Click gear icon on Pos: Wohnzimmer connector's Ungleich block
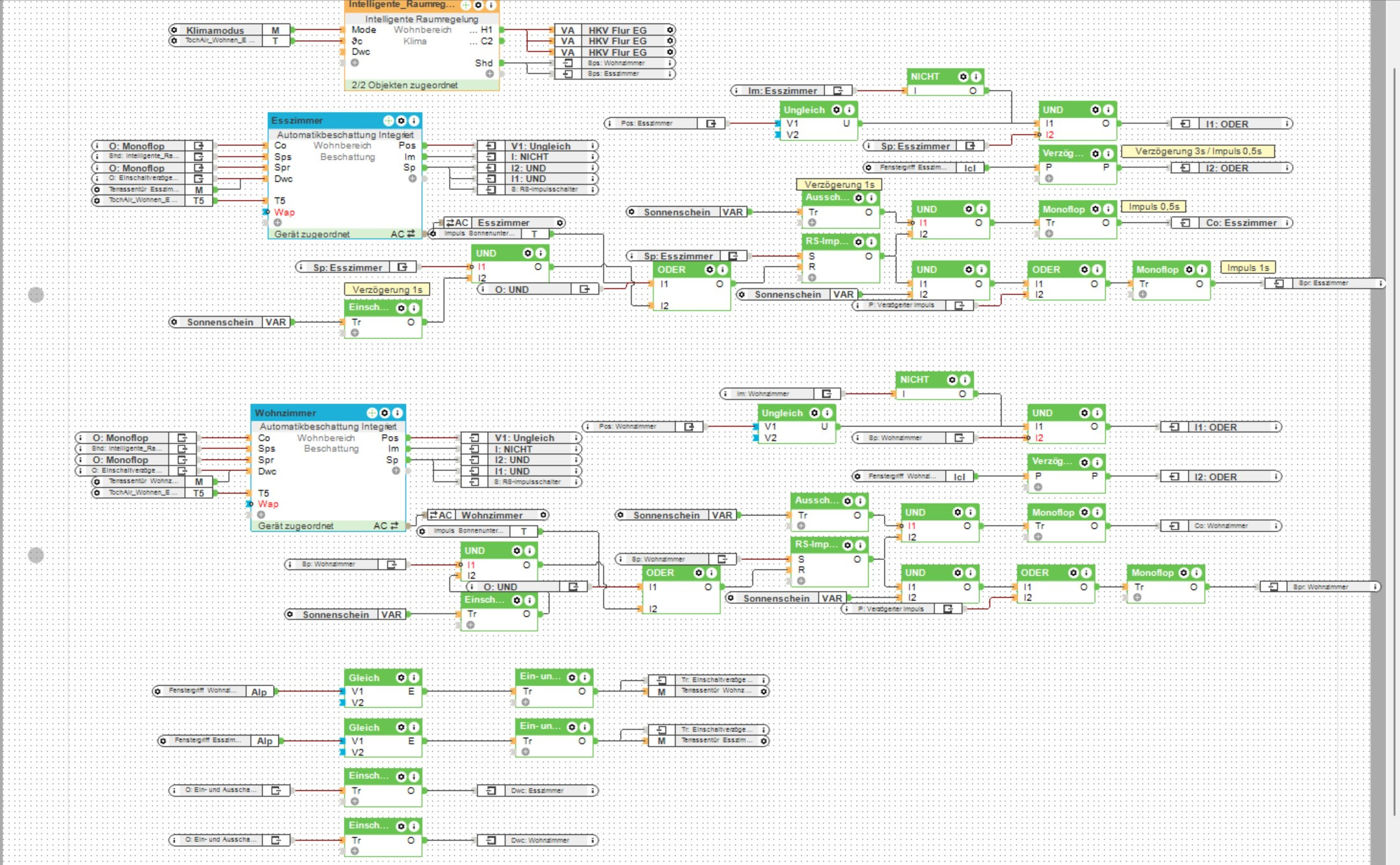The height and width of the screenshot is (865, 1400). pyautogui.click(x=814, y=413)
